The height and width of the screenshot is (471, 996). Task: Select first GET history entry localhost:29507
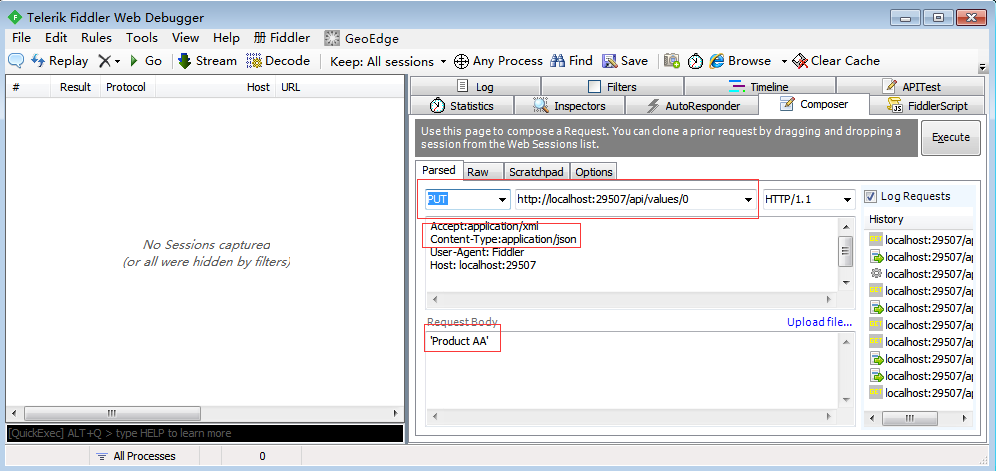[920, 240]
